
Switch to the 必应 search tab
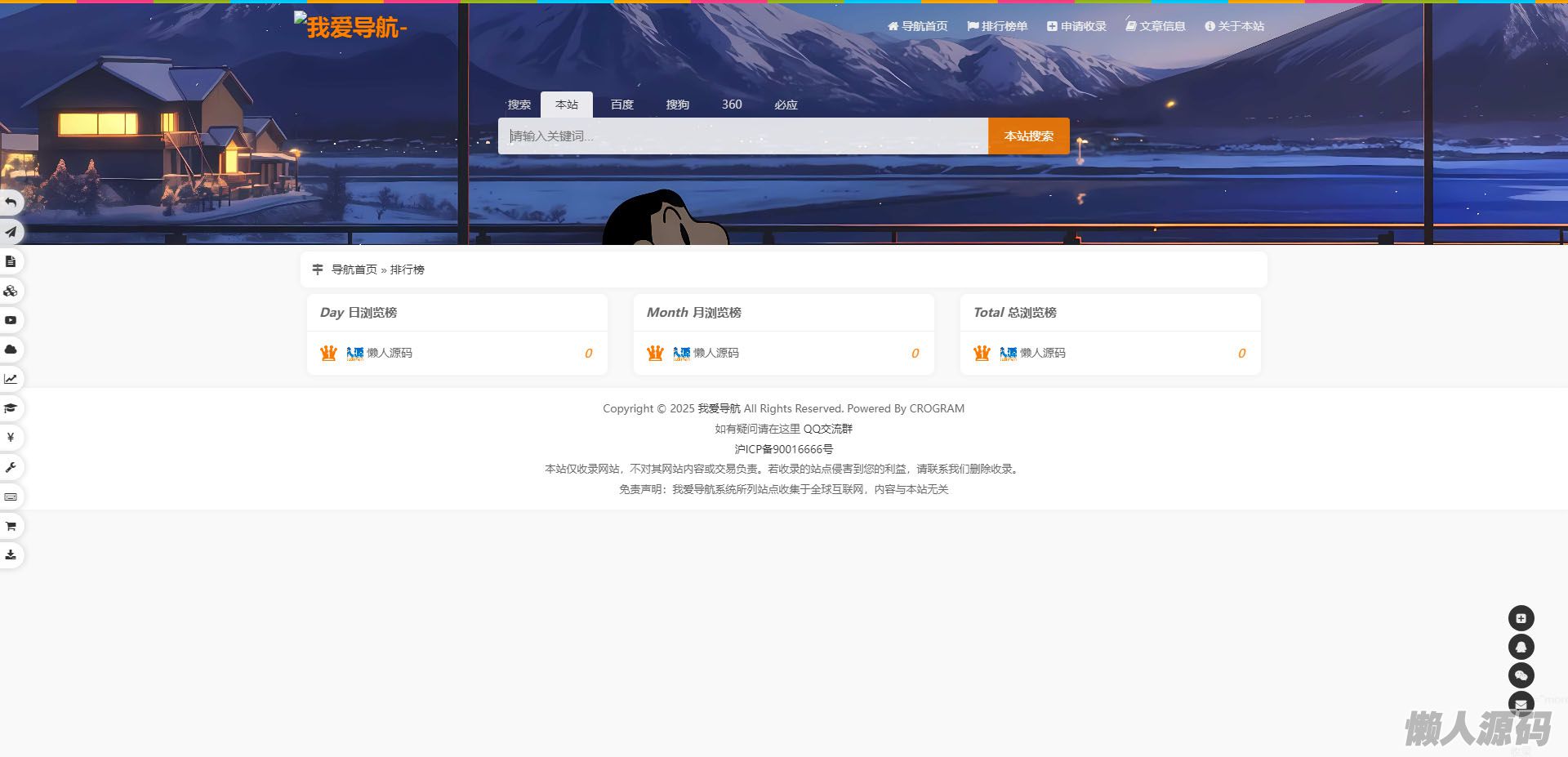tap(786, 105)
